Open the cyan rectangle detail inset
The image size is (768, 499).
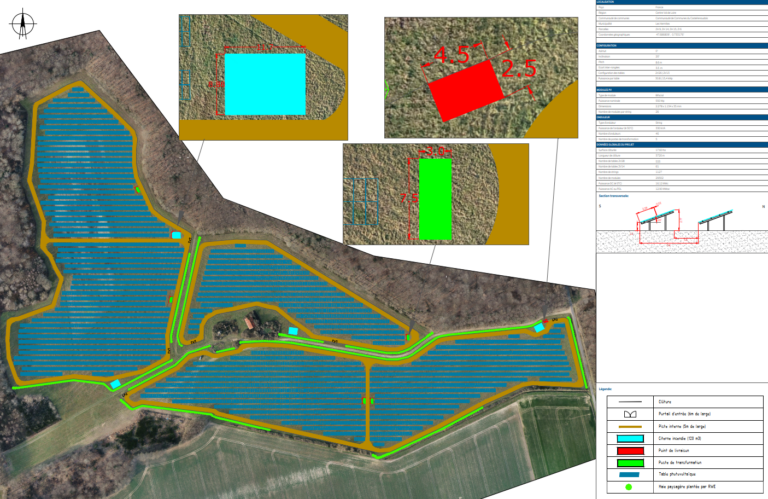point(264,84)
